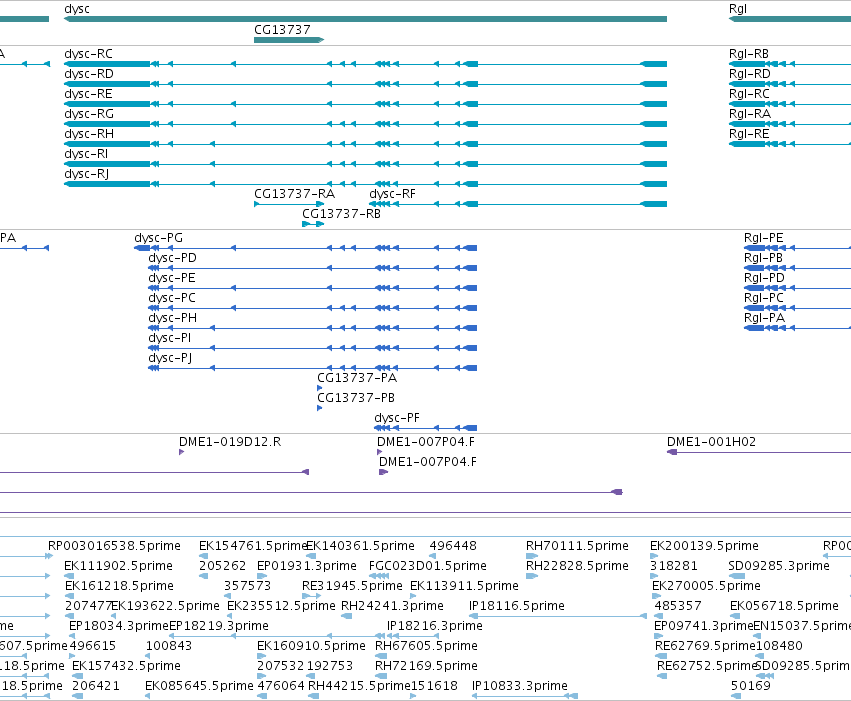Click the DME1-001H02 clone feature
Image resolution: width=851 pixels, height=701 pixels.
759,452
